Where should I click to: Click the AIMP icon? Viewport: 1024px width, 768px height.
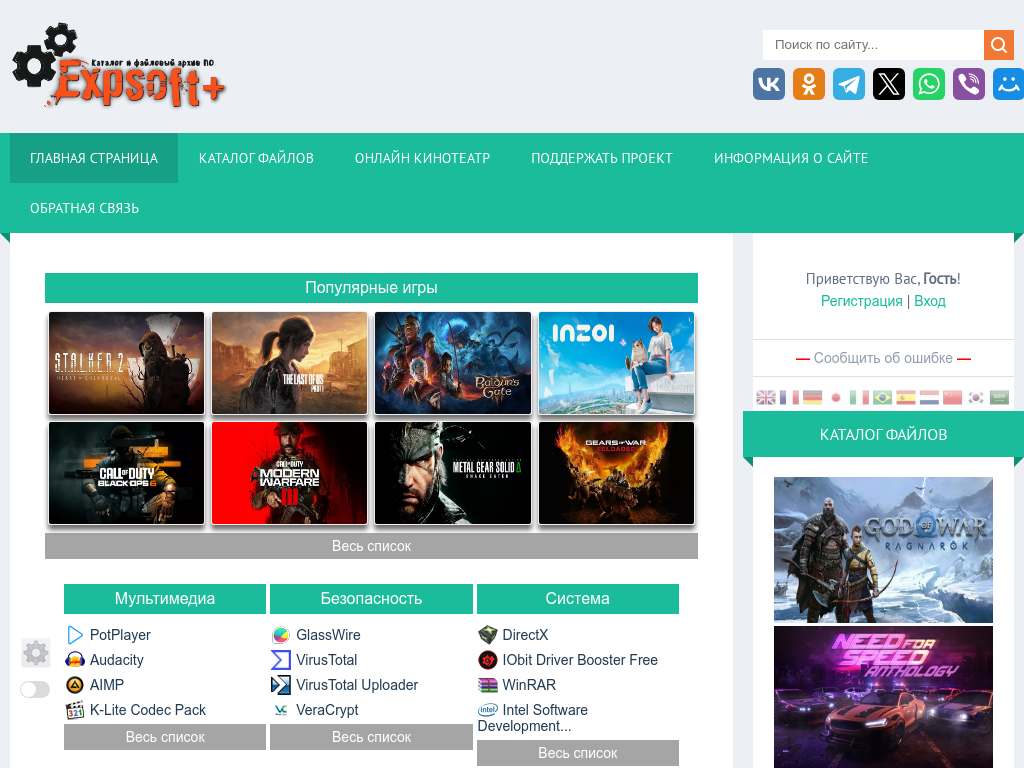75,684
